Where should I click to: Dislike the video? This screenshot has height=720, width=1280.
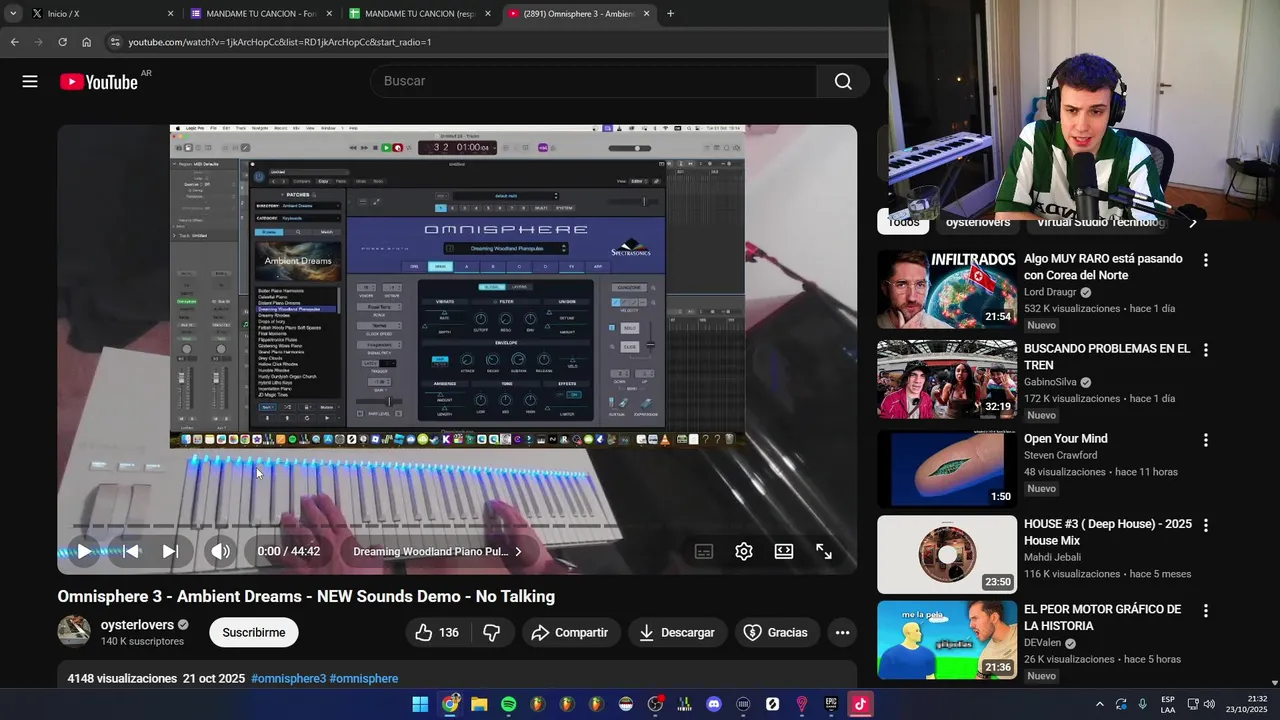coord(492,632)
